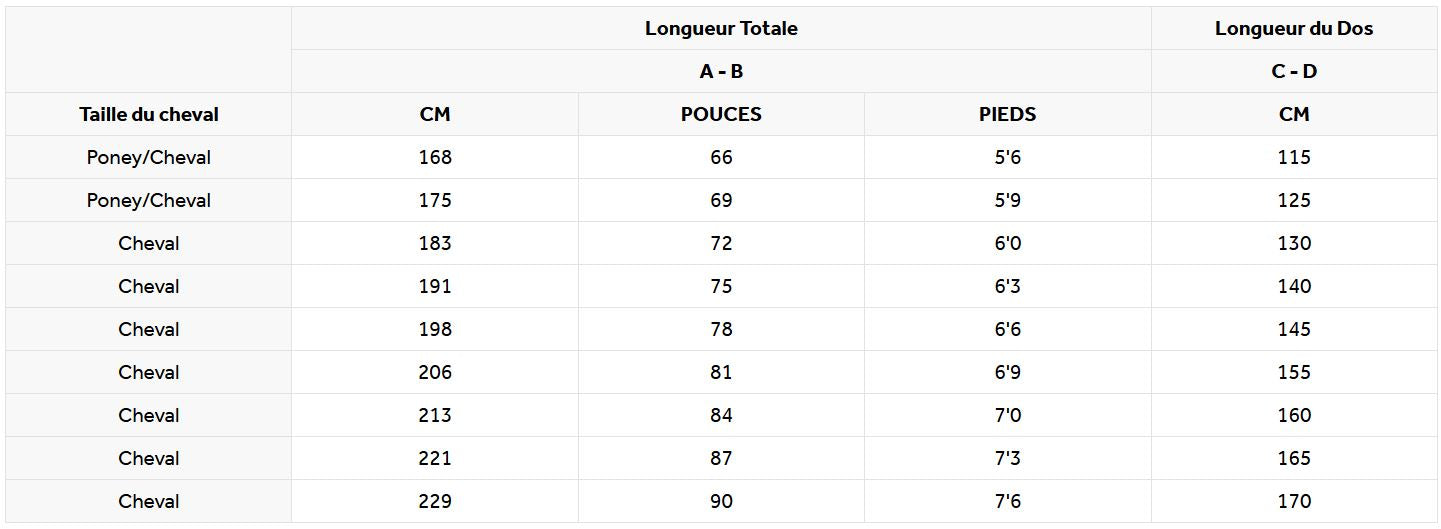
Task: Select the 6'0 feet value
Action: [x=1007, y=243]
